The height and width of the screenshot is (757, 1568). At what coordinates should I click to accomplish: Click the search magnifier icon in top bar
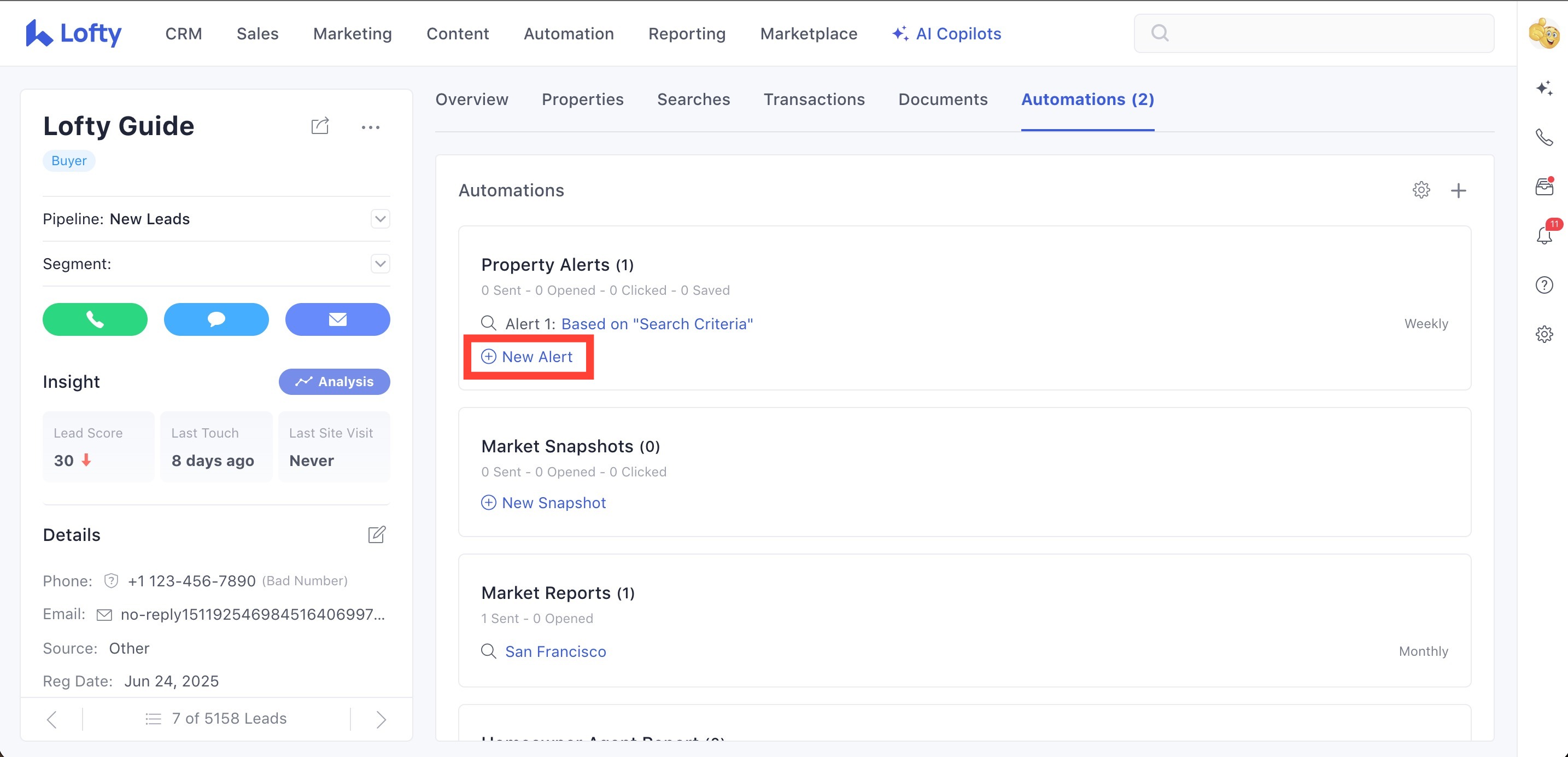[x=1160, y=33]
